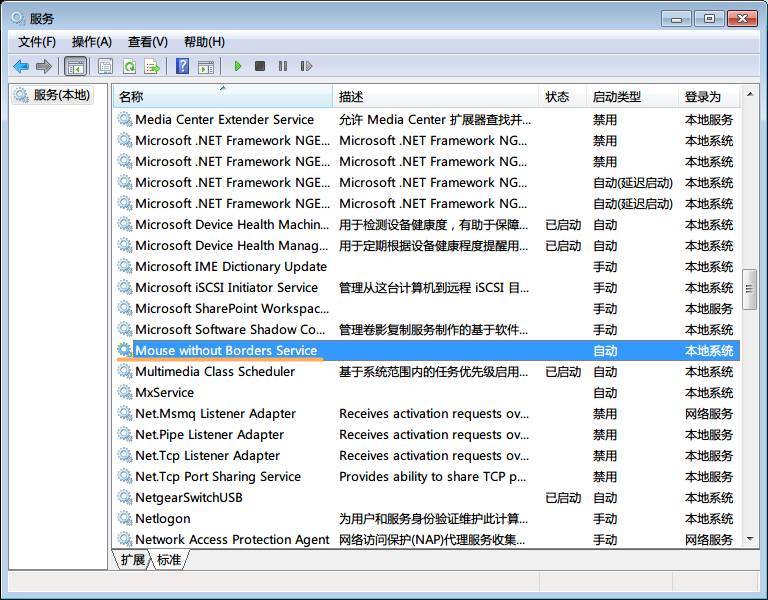Screen dimensions: 768x600
Task: Sort by the 登录为 column header
Action: tap(709, 96)
